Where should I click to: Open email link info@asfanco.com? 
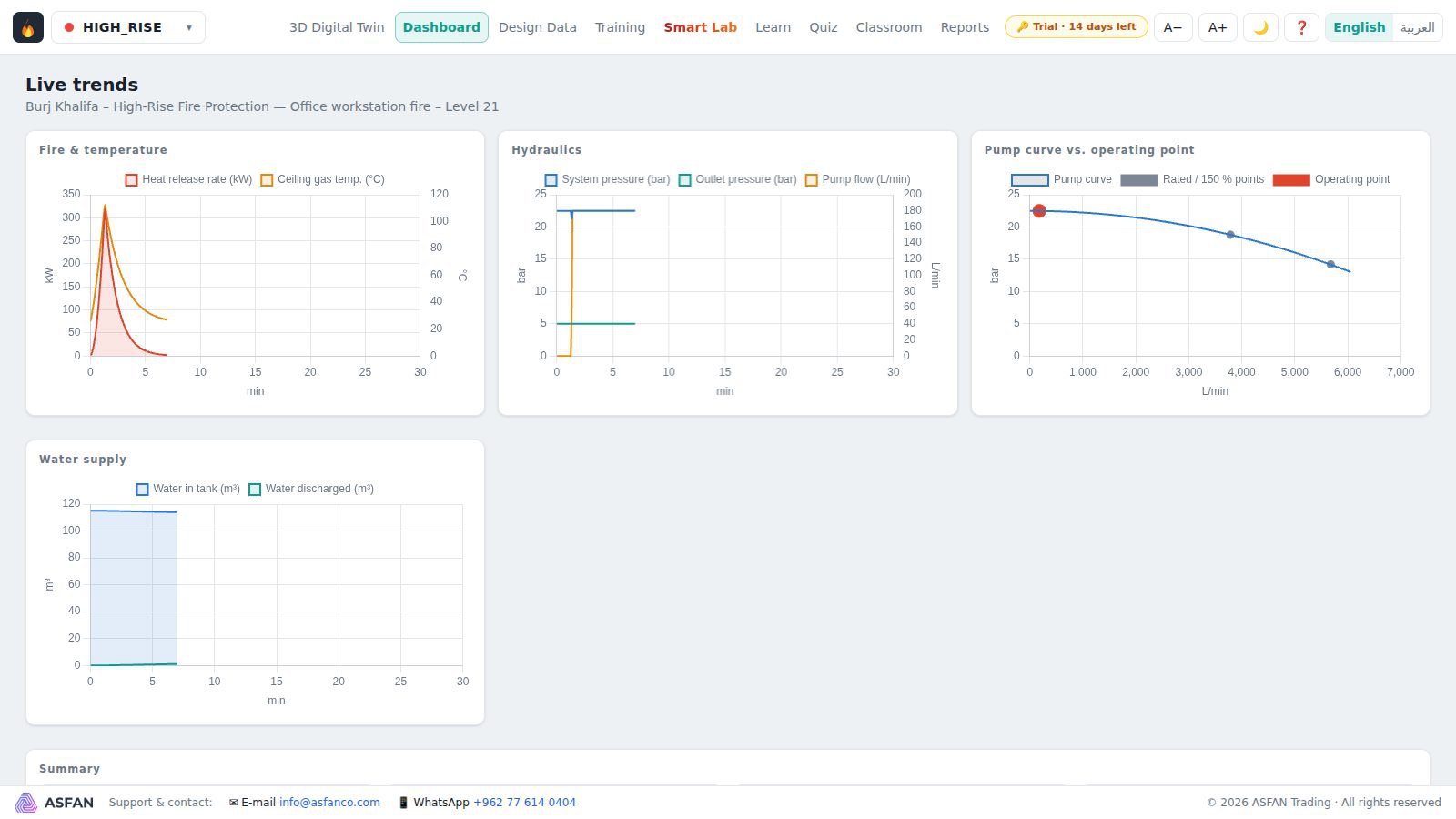[x=329, y=803]
